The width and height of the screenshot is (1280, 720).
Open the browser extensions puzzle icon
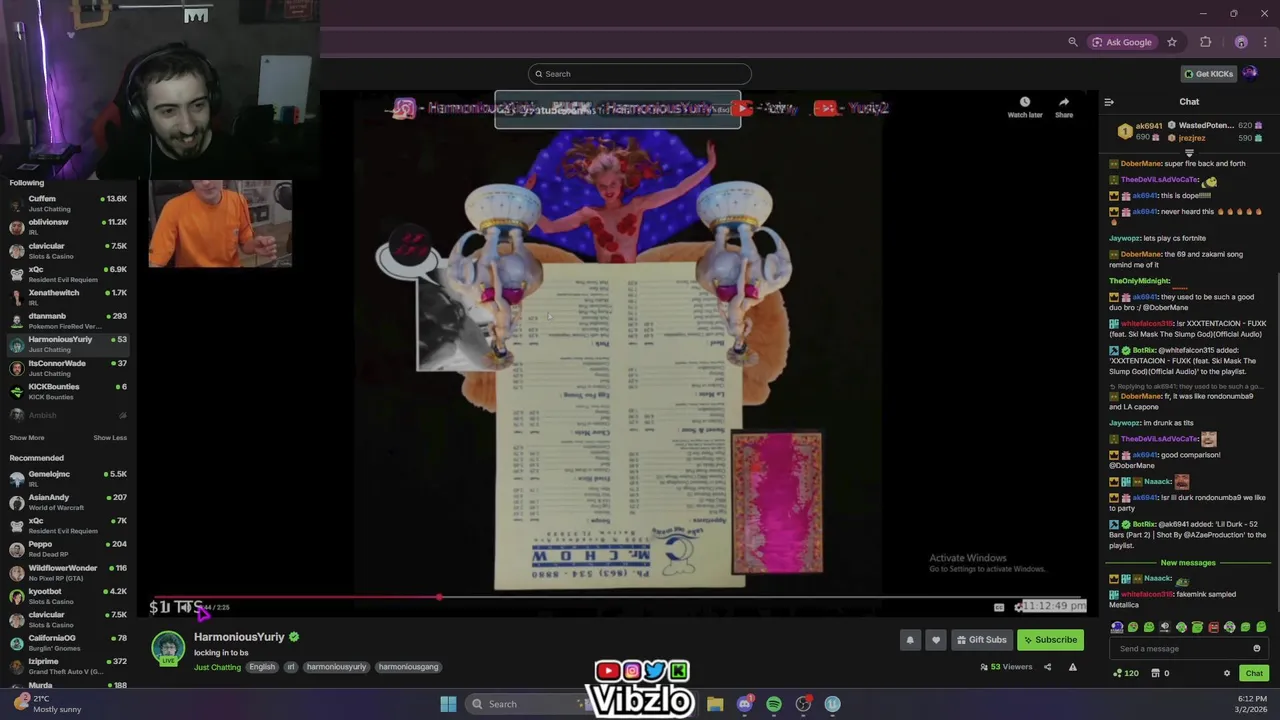[x=1205, y=42]
